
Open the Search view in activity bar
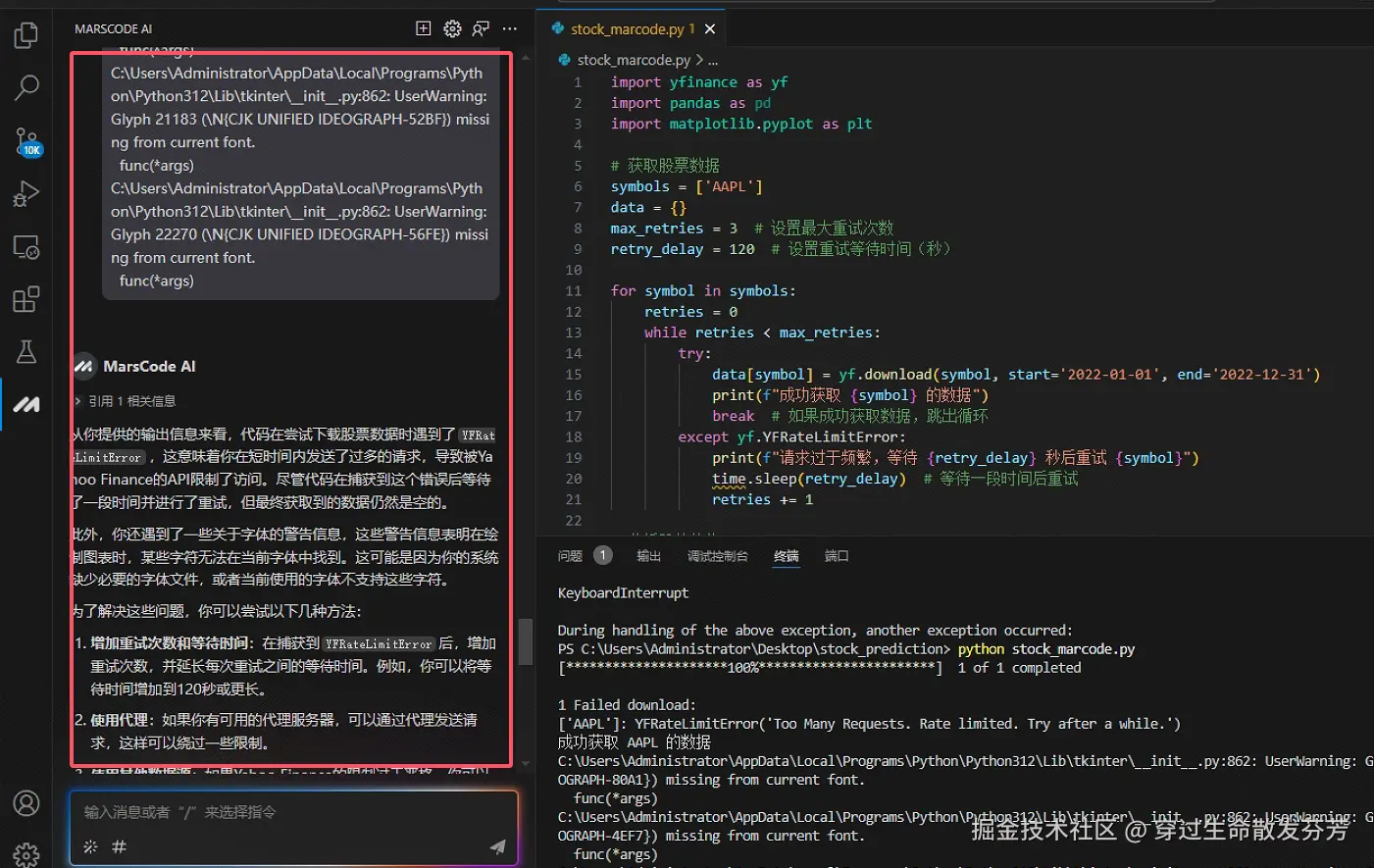[x=26, y=88]
